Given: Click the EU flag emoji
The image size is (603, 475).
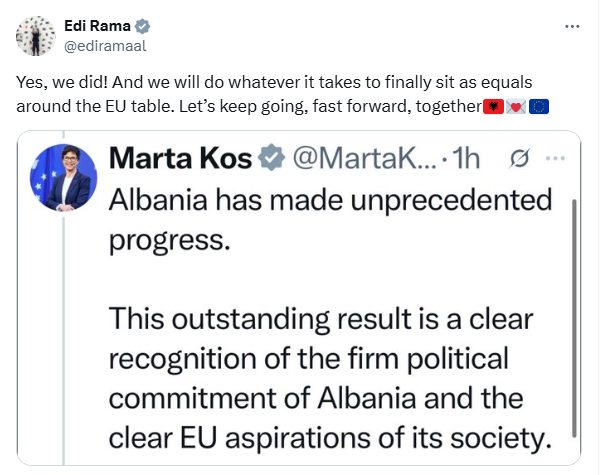Looking at the screenshot, I should click(x=538, y=105).
